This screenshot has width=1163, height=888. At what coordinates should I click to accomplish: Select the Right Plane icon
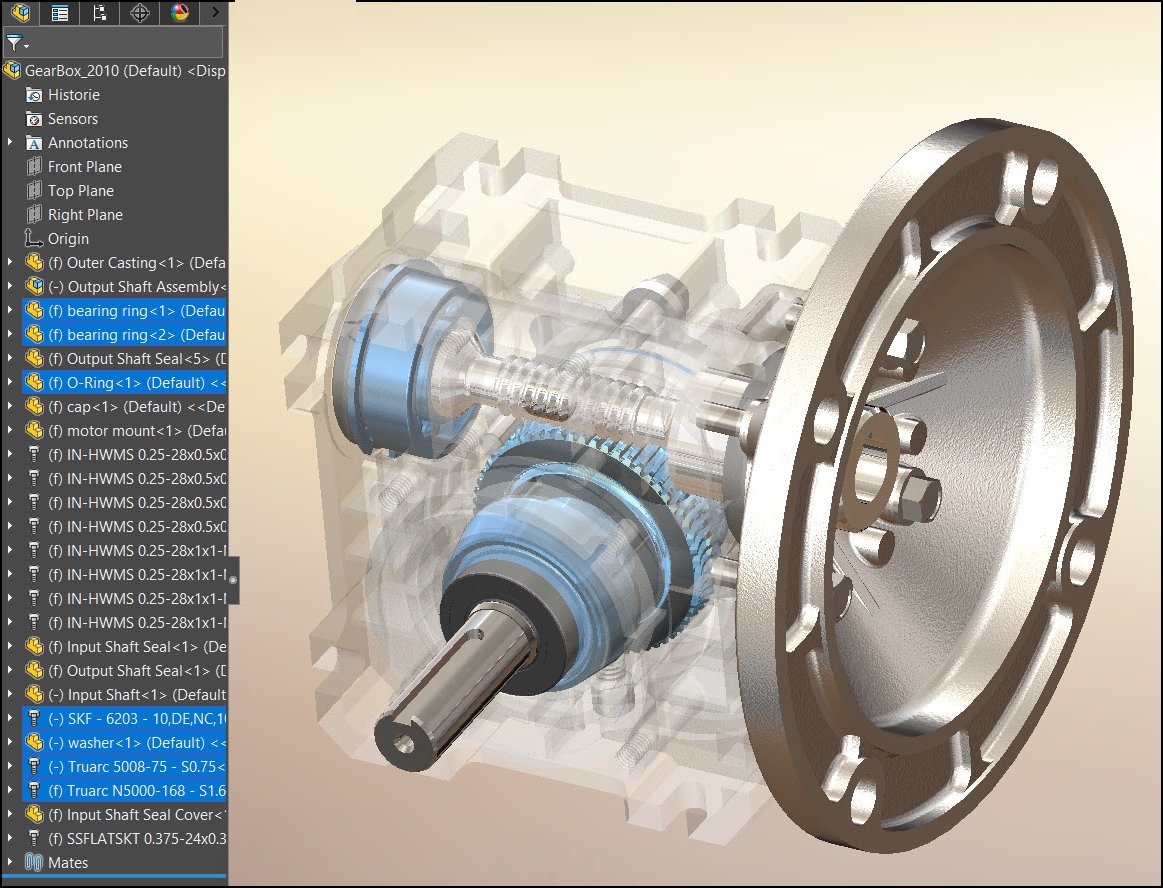click(x=34, y=214)
